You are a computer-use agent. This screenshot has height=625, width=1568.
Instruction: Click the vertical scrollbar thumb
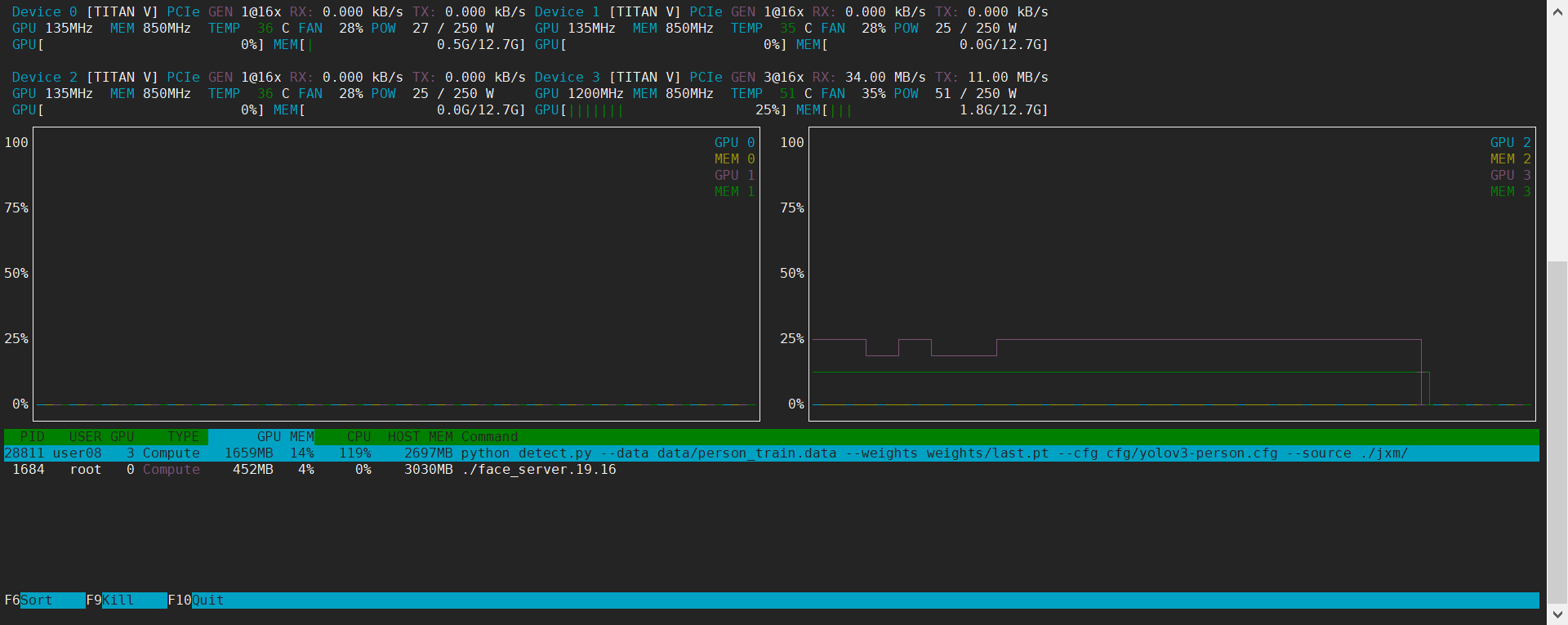(x=1557, y=432)
